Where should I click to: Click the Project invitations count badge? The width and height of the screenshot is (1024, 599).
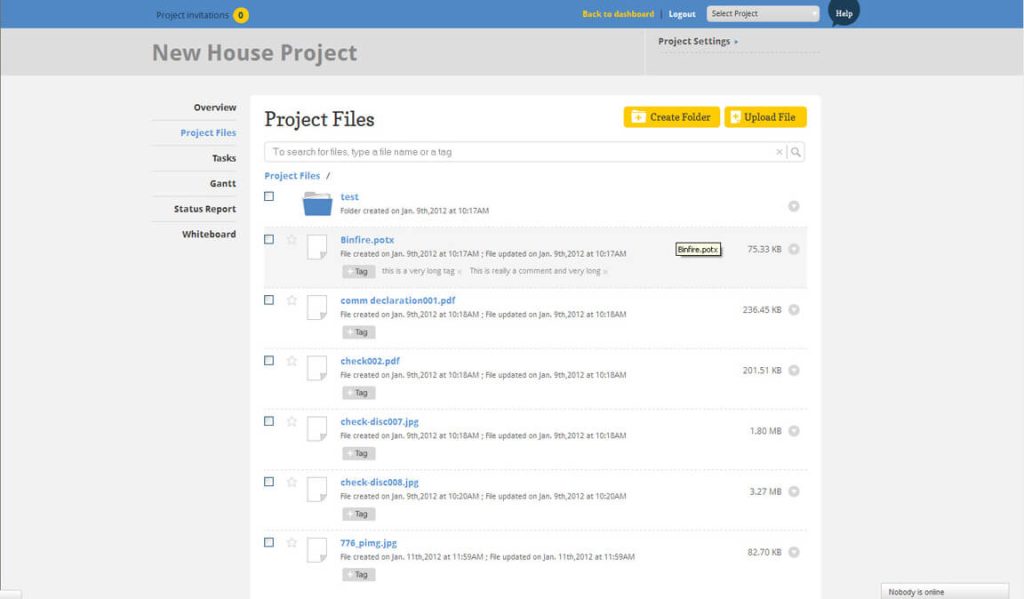(241, 15)
